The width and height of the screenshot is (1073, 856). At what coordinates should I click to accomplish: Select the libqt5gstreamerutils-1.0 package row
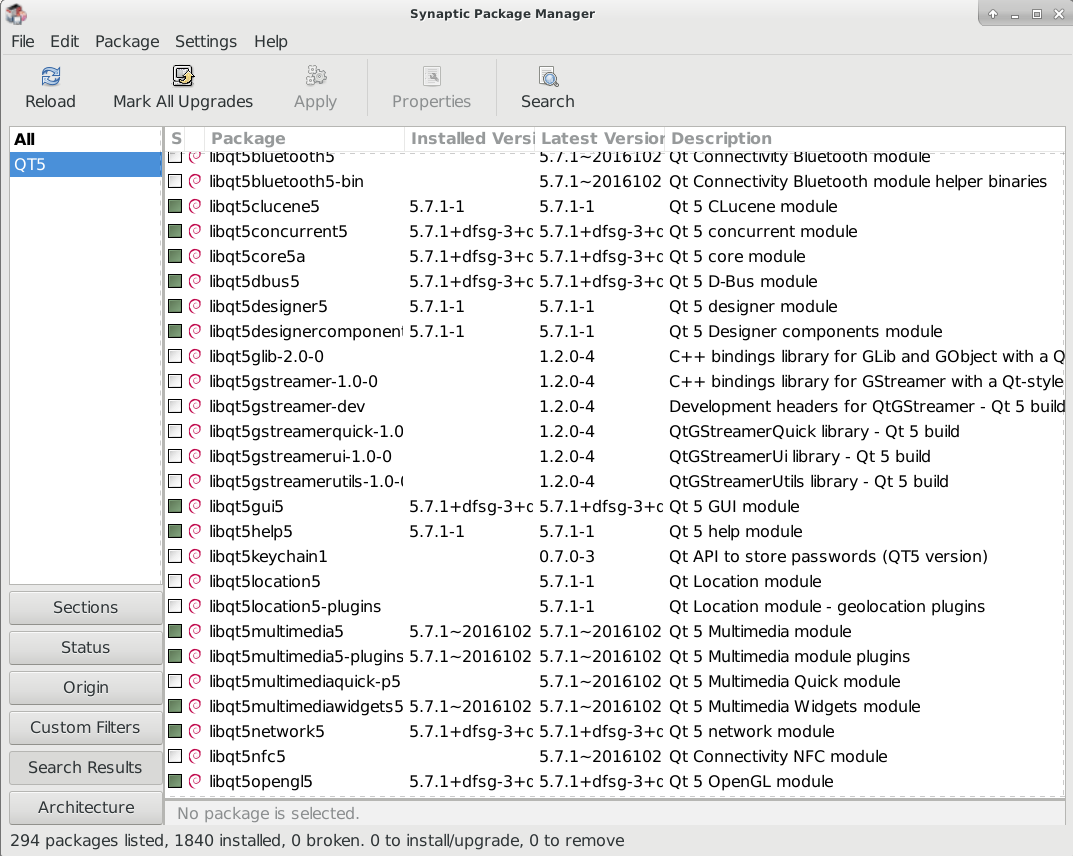point(615,481)
